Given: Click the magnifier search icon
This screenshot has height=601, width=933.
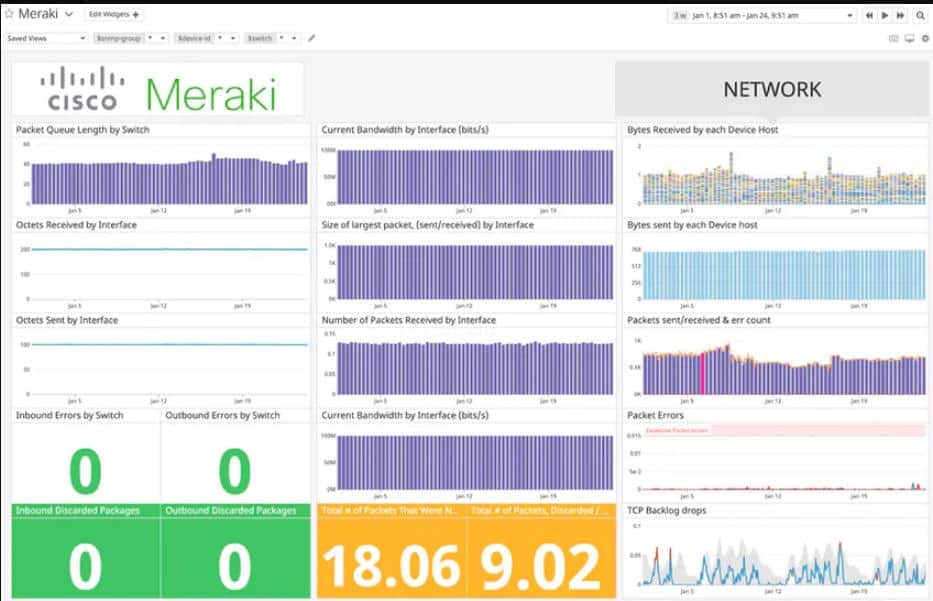Looking at the screenshot, I should pyautogui.click(x=920, y=15).
